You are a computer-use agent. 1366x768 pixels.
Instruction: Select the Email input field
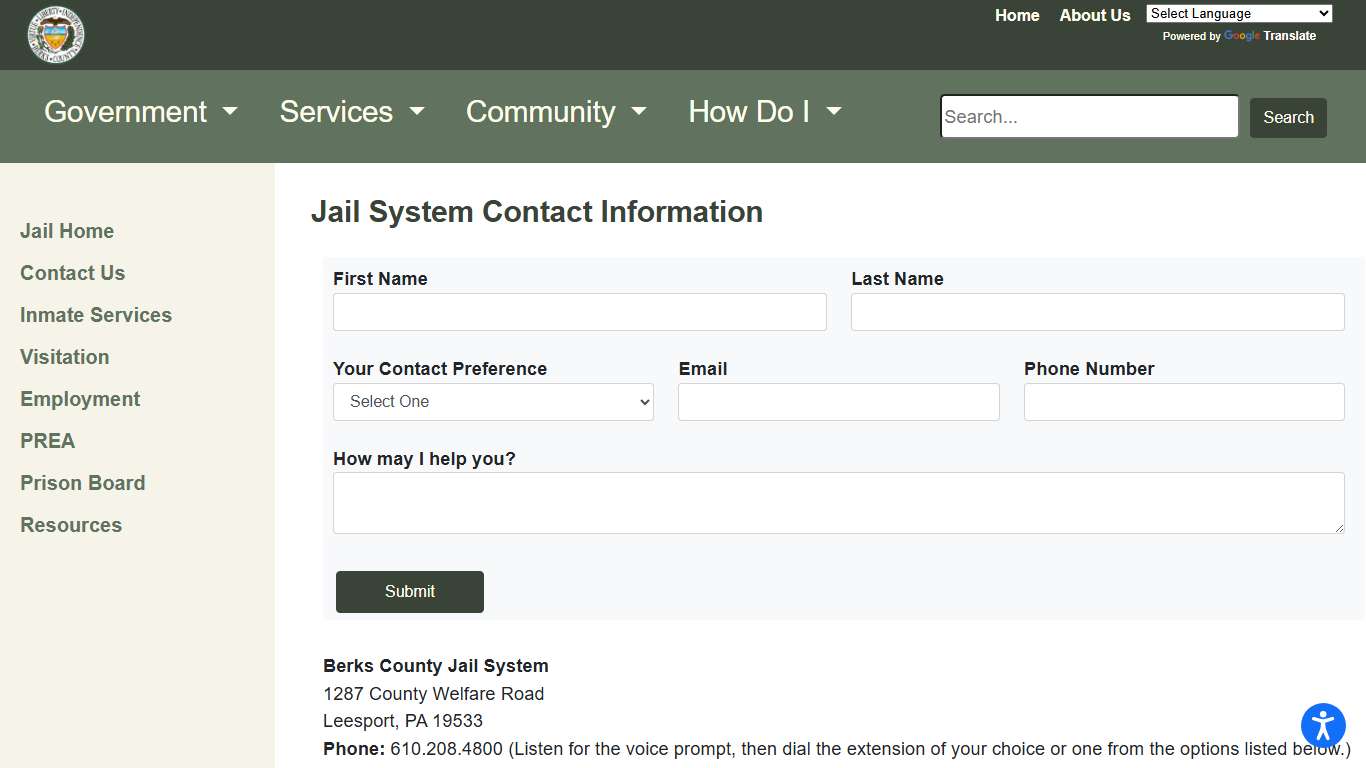[x=838, y=402]
